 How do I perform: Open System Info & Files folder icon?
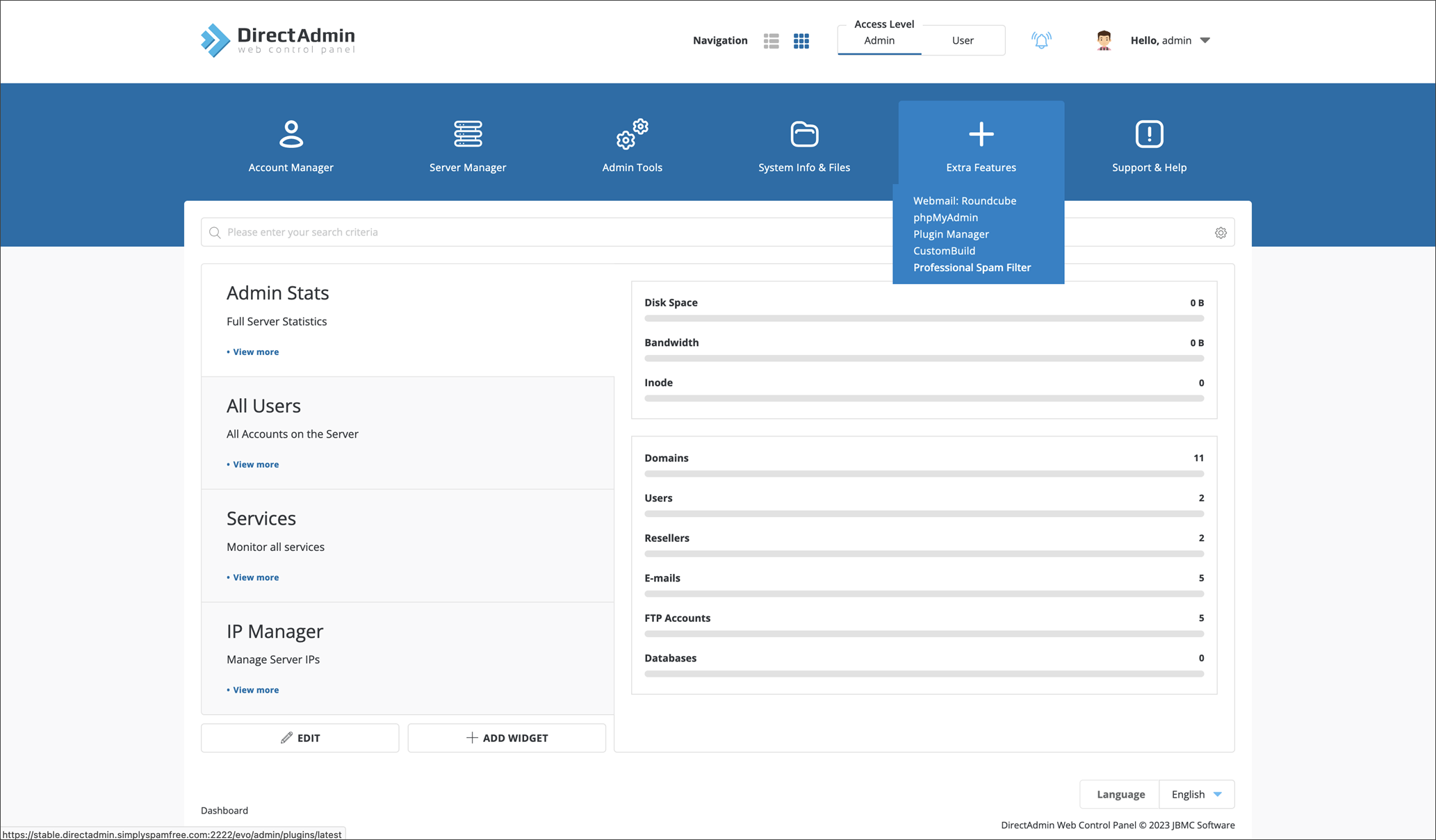click(x=804, y=134)
